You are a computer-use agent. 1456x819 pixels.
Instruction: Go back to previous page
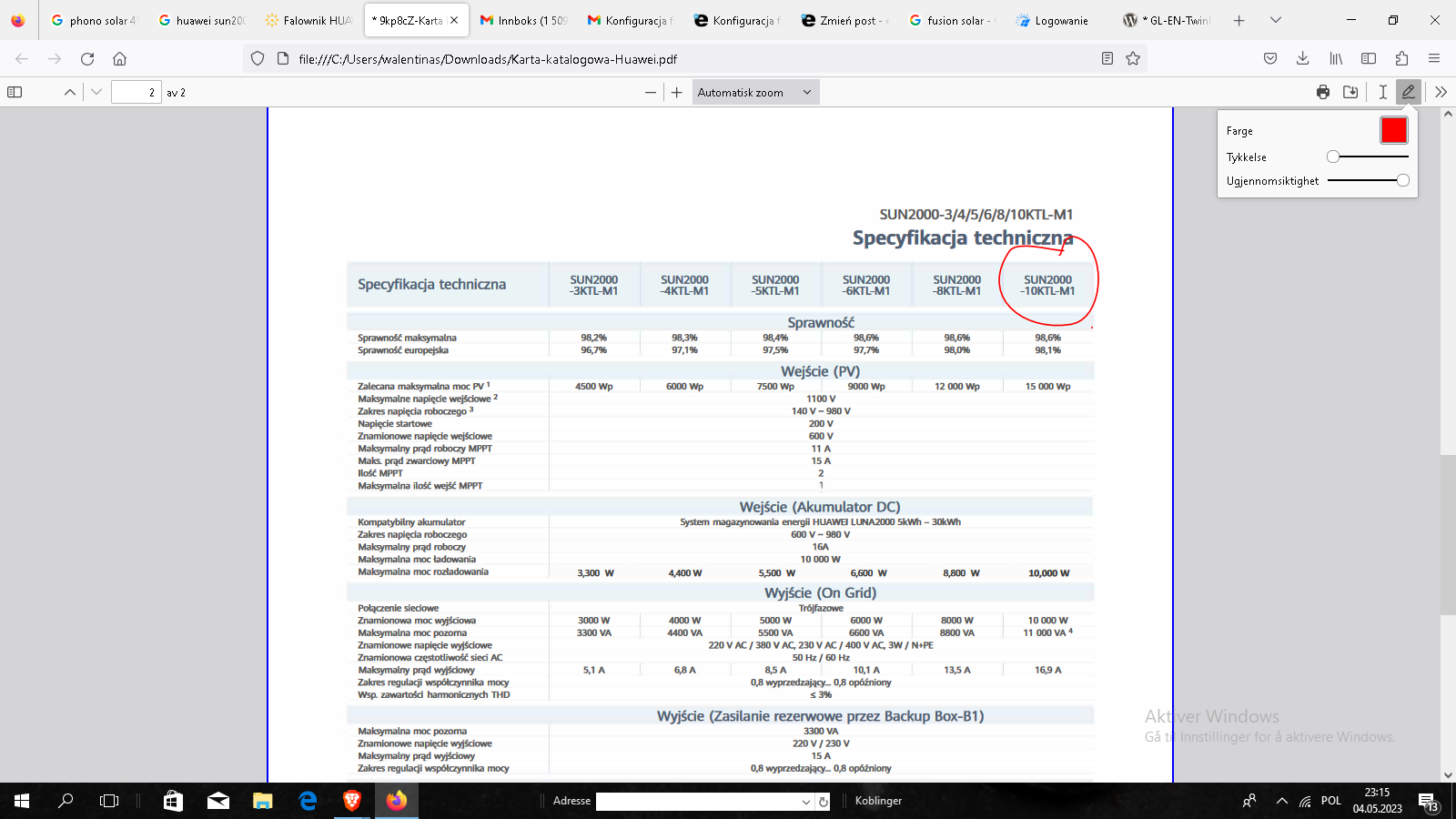(22, 58)
